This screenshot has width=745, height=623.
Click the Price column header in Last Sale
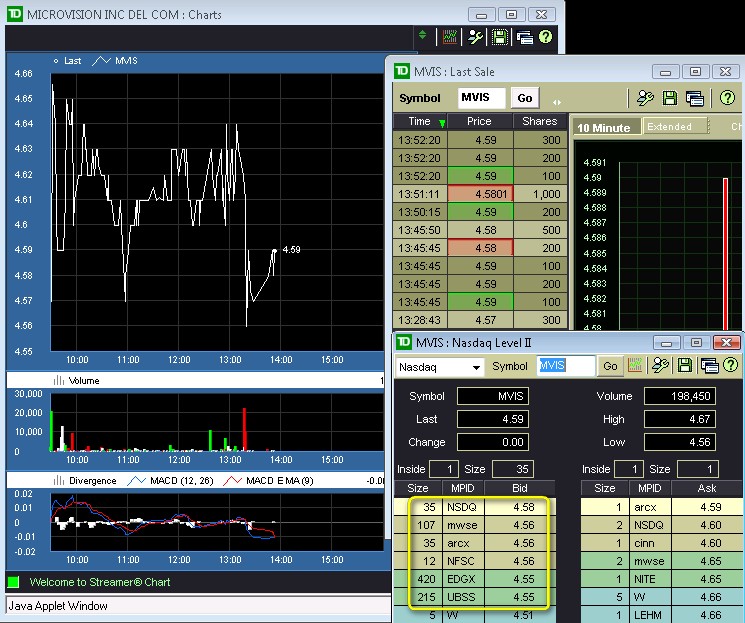(479, 121)
